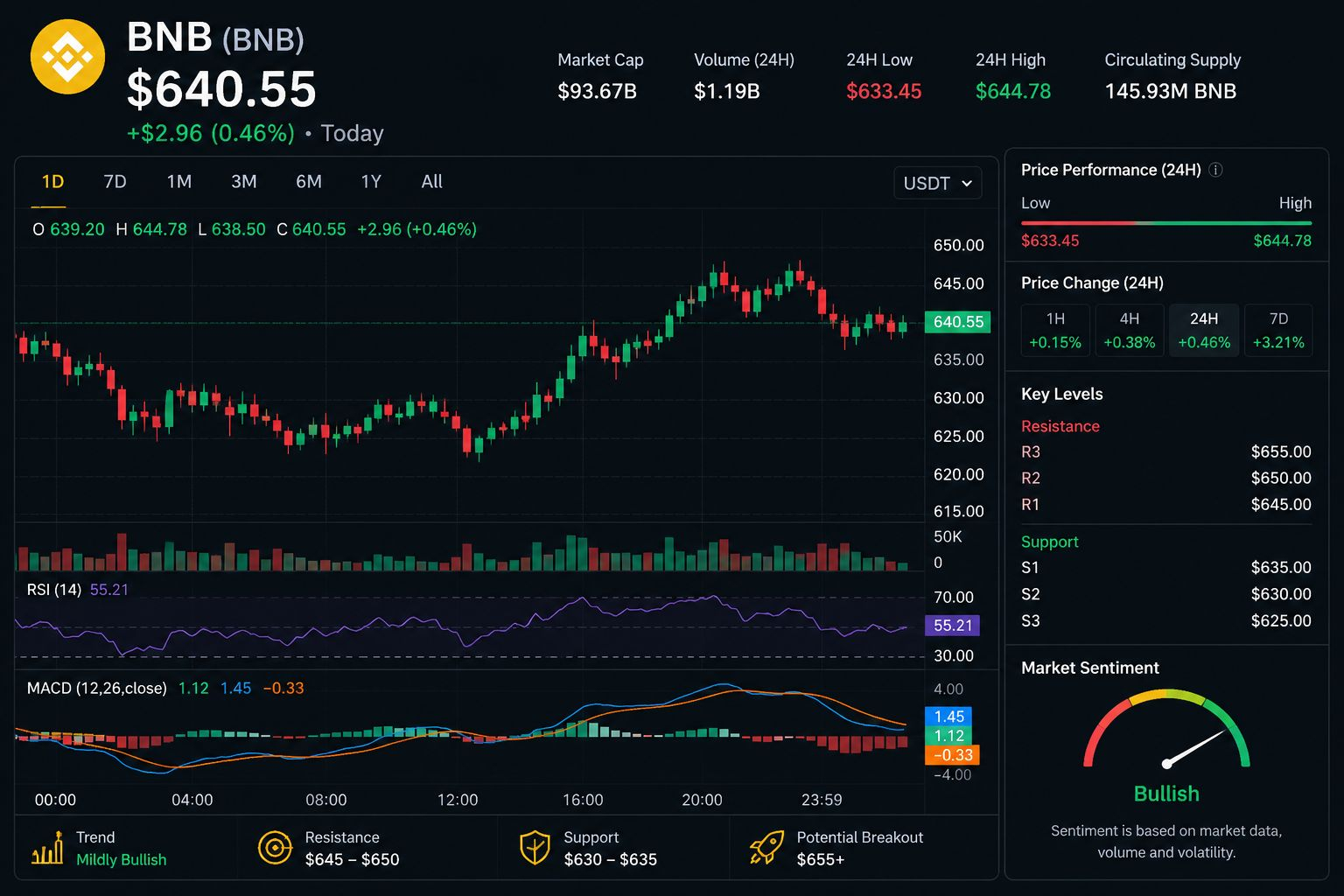Click the Mildly Bullish trend text
Viewport: 1344px width, 896px height.
[121, 860]
